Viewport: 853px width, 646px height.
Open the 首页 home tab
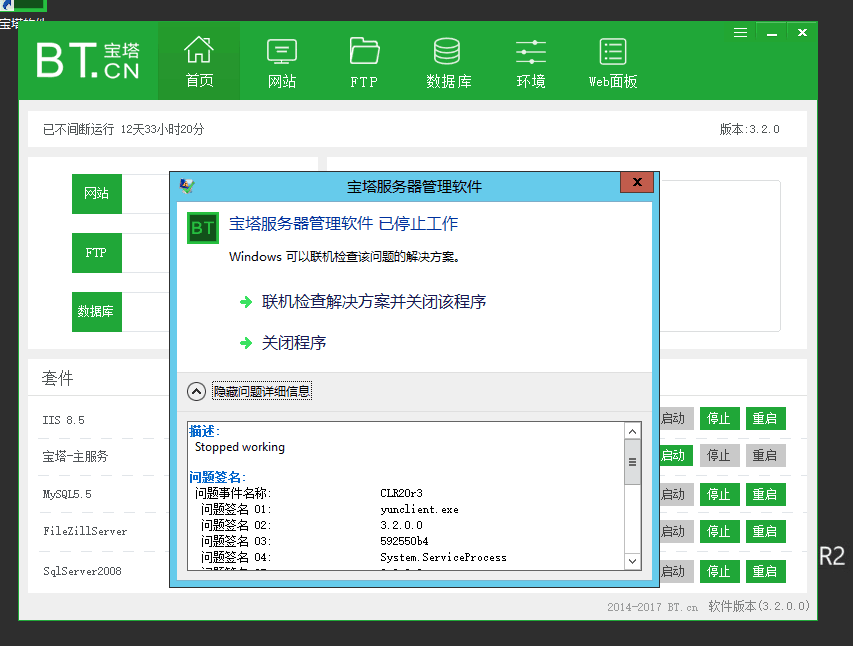[x=199, y=61]
